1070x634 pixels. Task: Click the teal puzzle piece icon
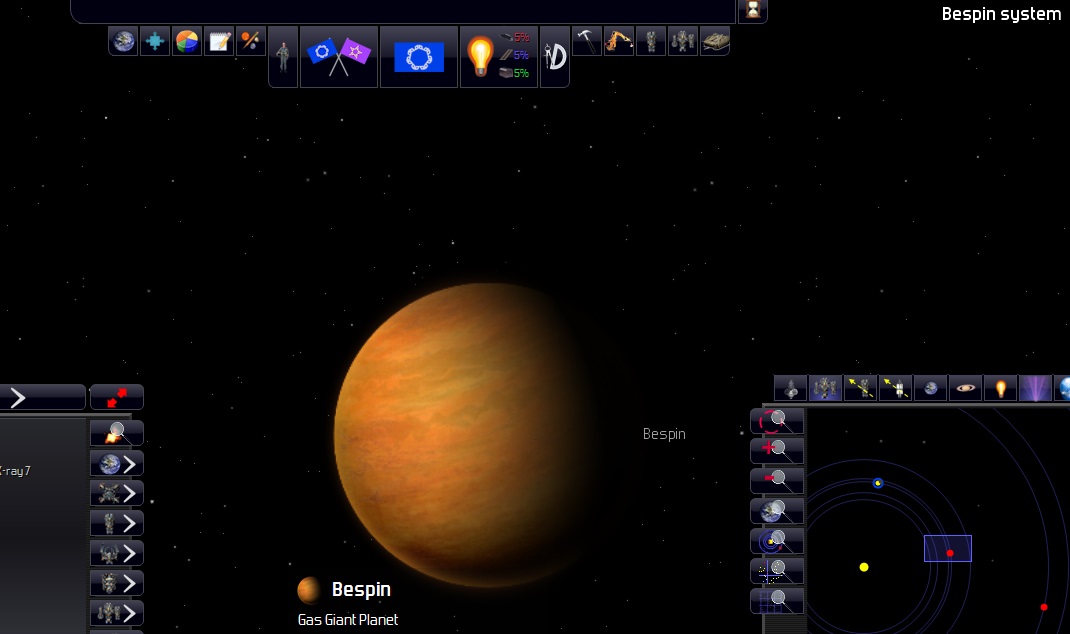(x=155, y=41)
